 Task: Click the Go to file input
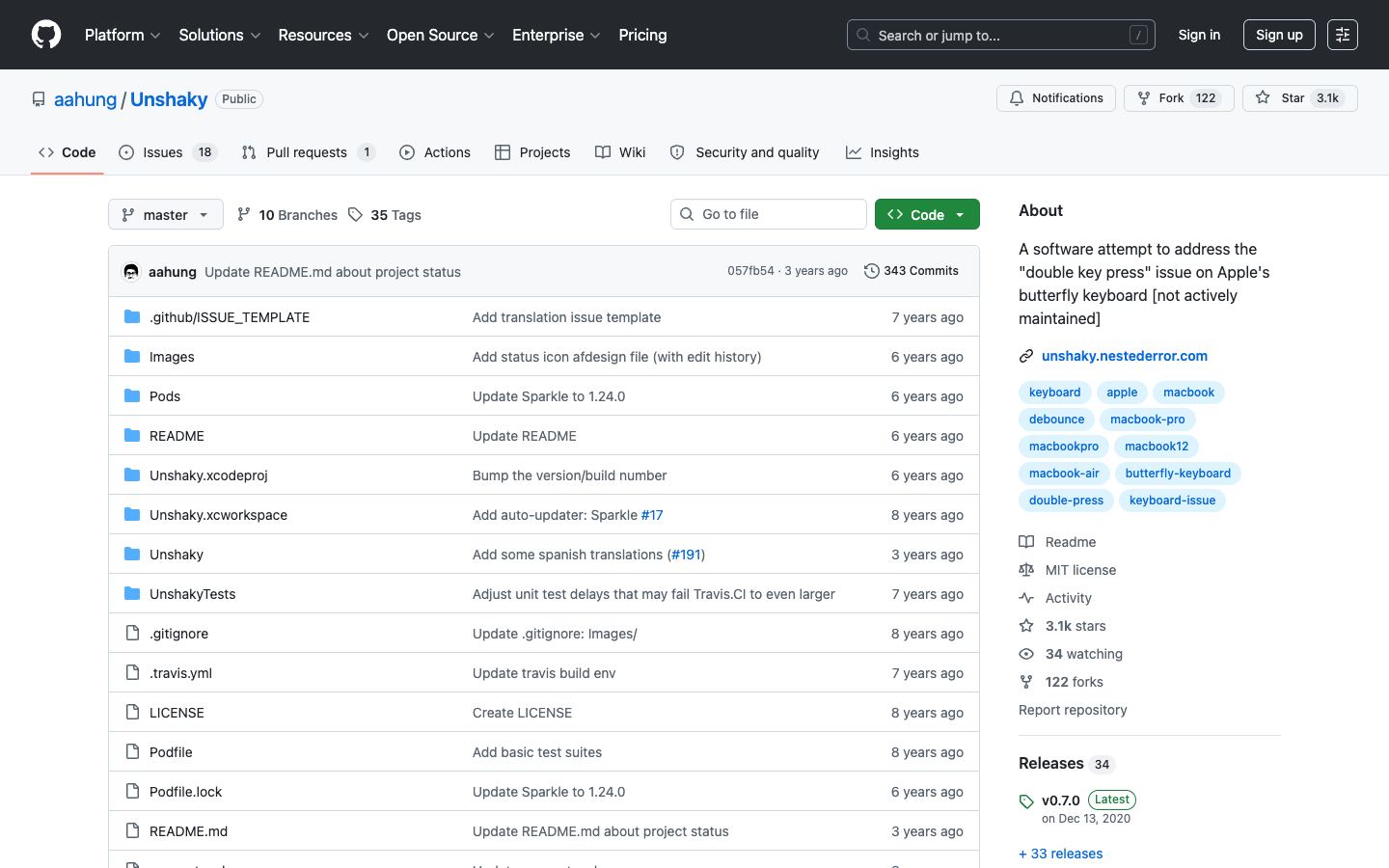click(769, 214)
